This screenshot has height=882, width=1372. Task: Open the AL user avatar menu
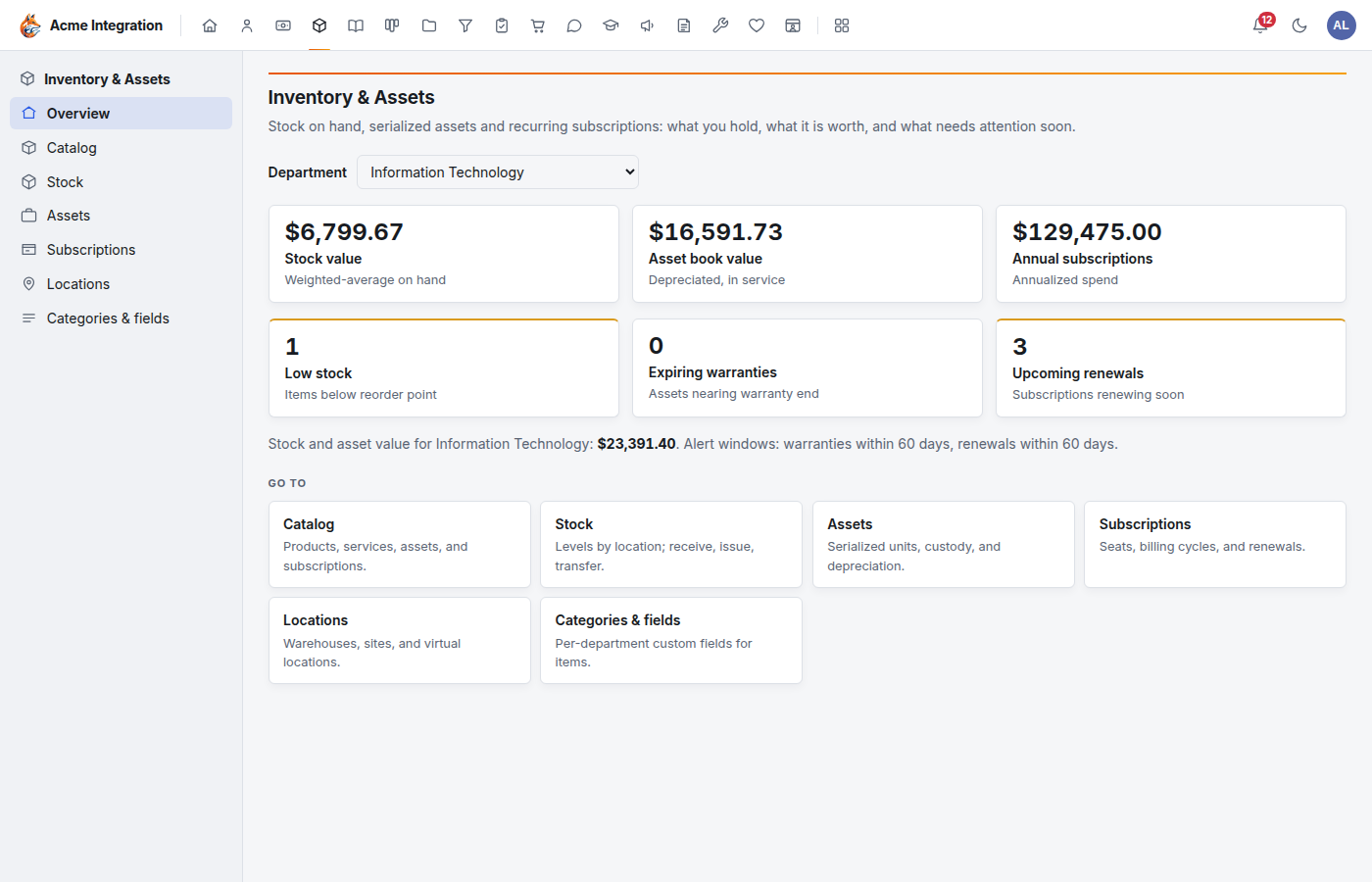coord(1341,25)
